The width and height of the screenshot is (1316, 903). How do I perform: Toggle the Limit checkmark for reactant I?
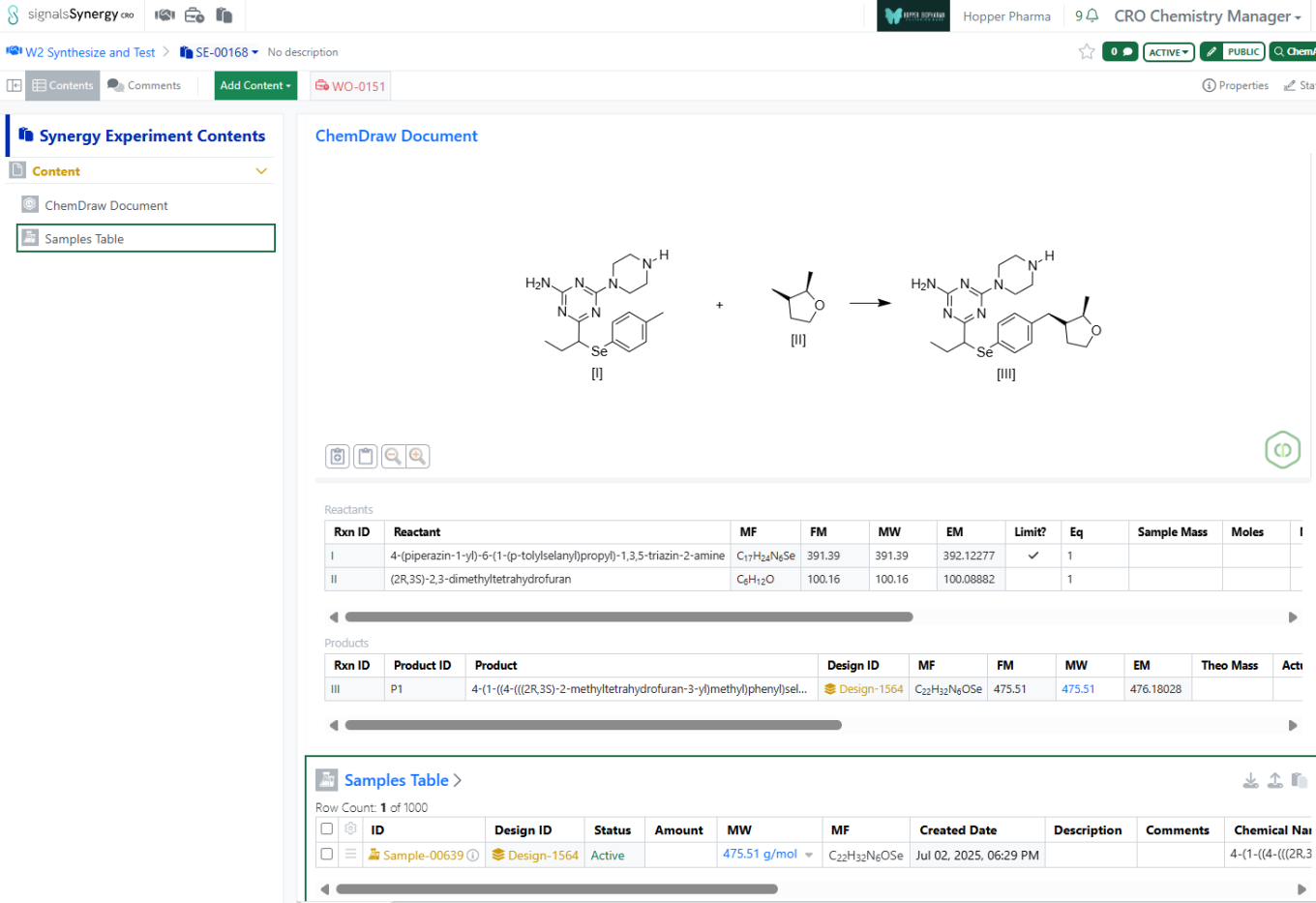[1032, 556]
